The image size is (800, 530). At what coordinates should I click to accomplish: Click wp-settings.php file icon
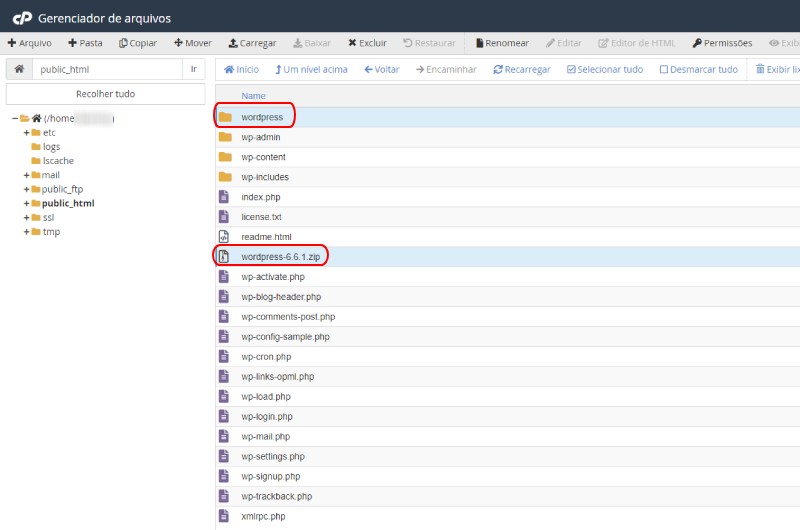click(223, 456)
